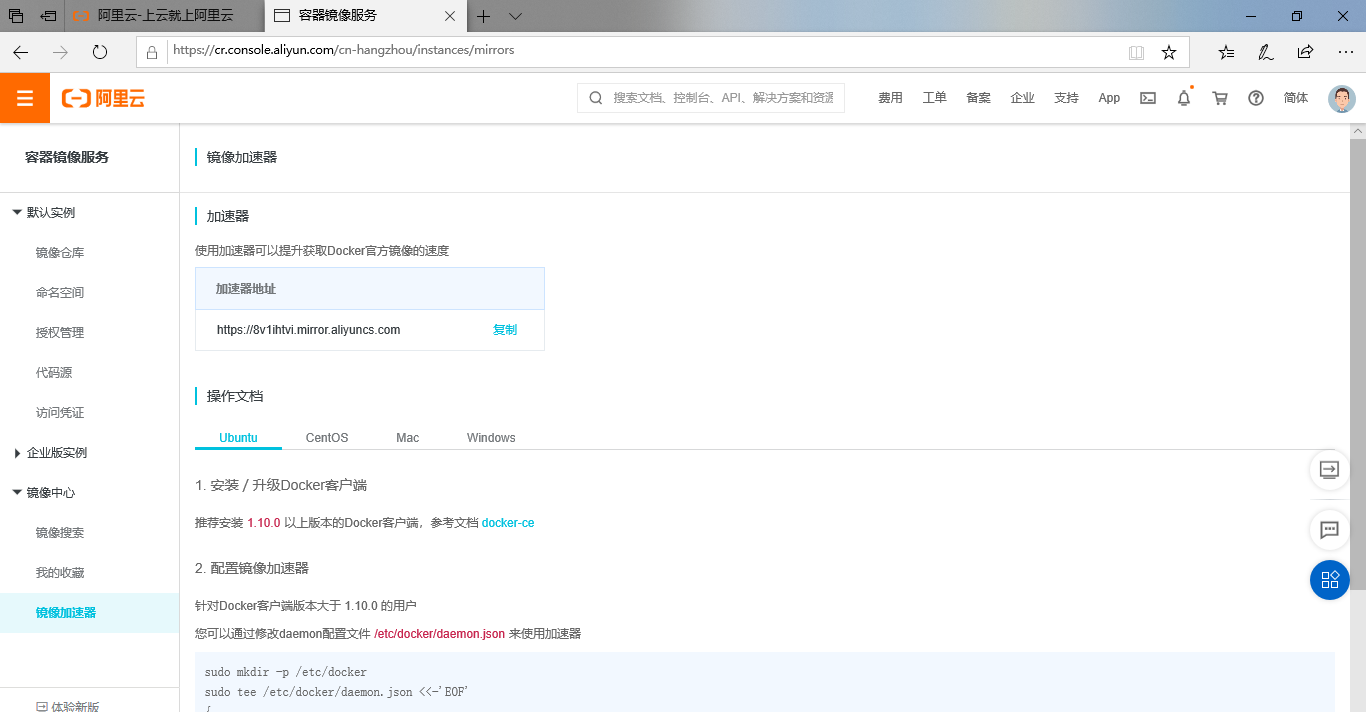Image resolution: width=1366 pixels, height=712 pixels.
Task: Collapse the 镜像中心 section
Action: (17, 493)
